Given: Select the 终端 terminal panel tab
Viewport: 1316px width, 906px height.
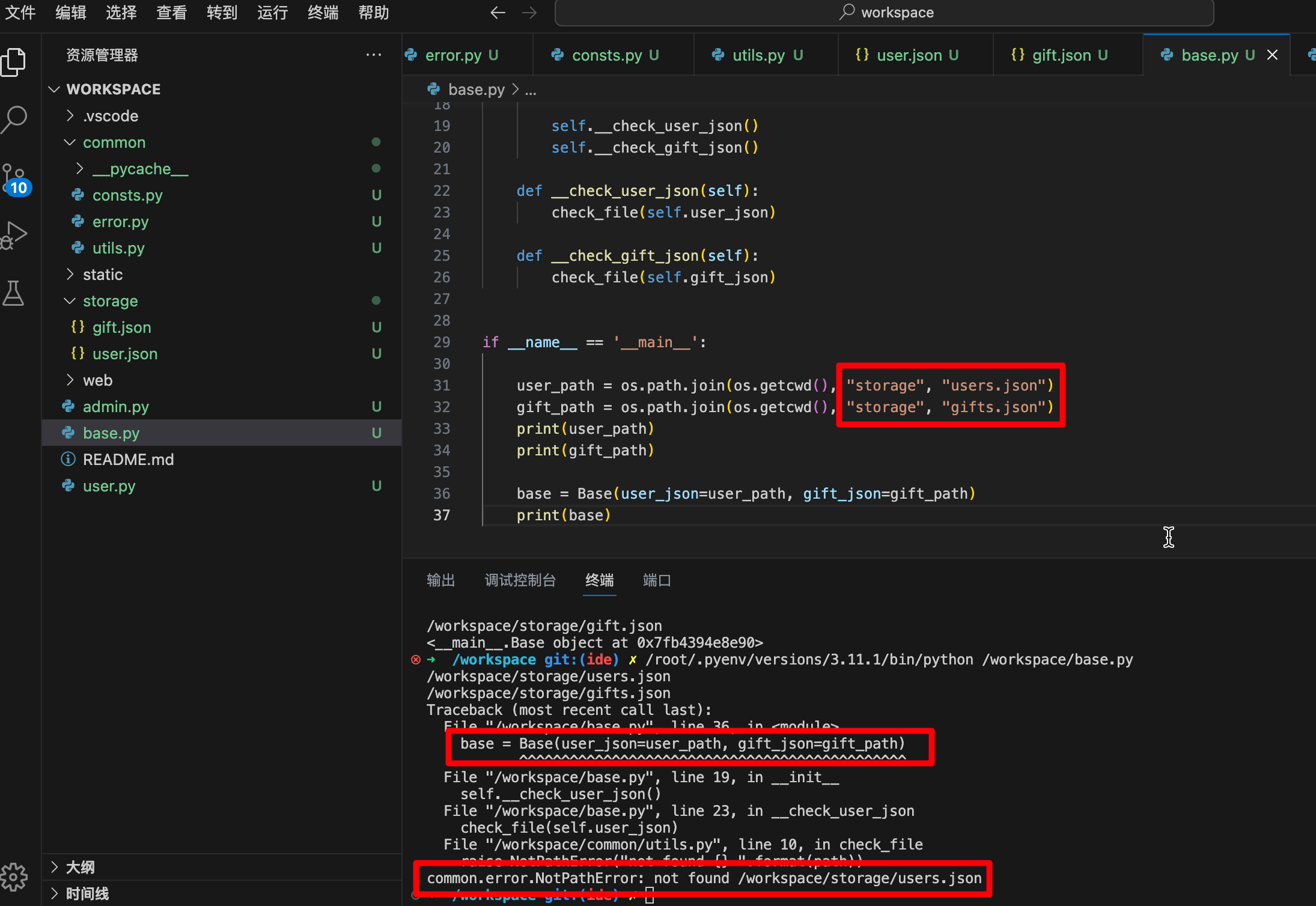Looking at the screenshot, I should click(600, 580).
